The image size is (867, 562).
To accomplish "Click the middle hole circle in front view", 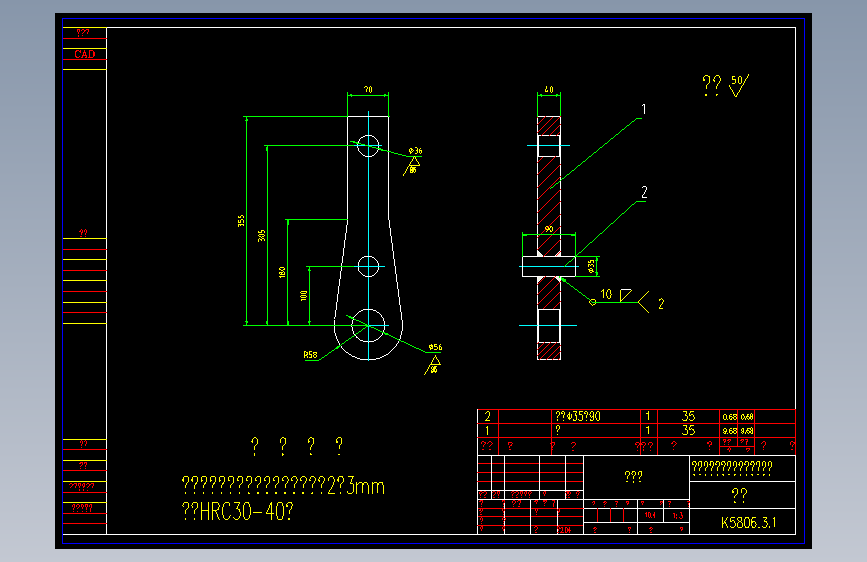I will tap(368, 267).
